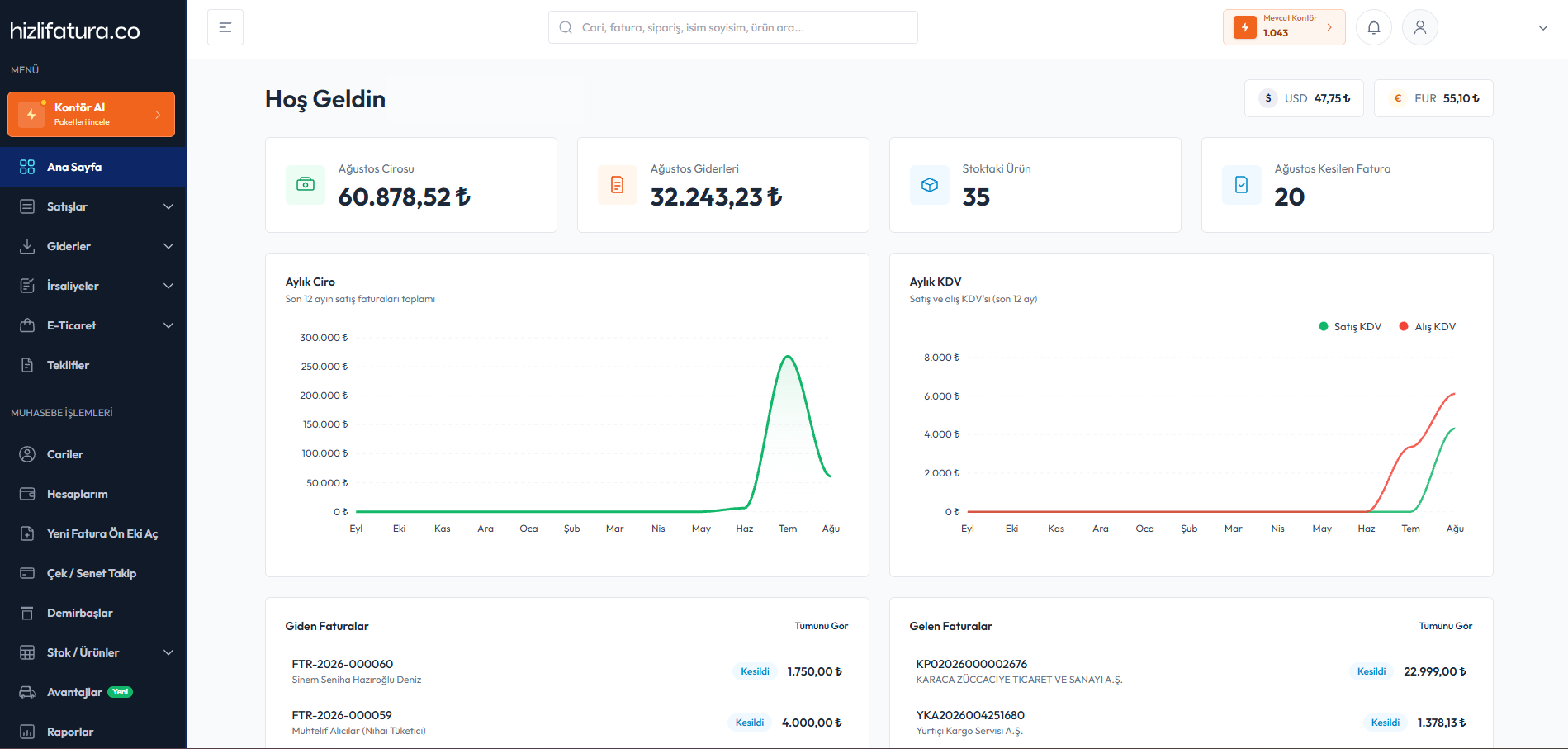This screenshot has height=749, width=1568.
Task: Click the 60.878,52 ₺ revenue value
Action: tap(405, 197)
